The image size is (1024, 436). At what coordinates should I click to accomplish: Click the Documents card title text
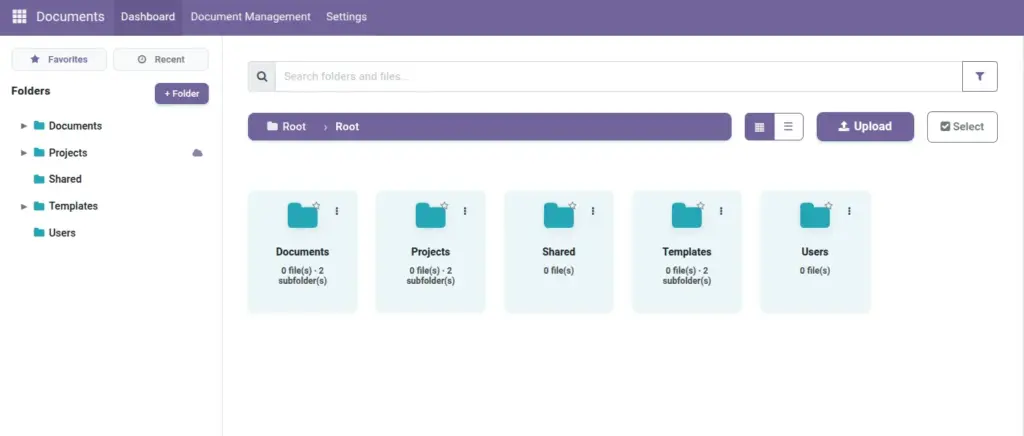302,252
